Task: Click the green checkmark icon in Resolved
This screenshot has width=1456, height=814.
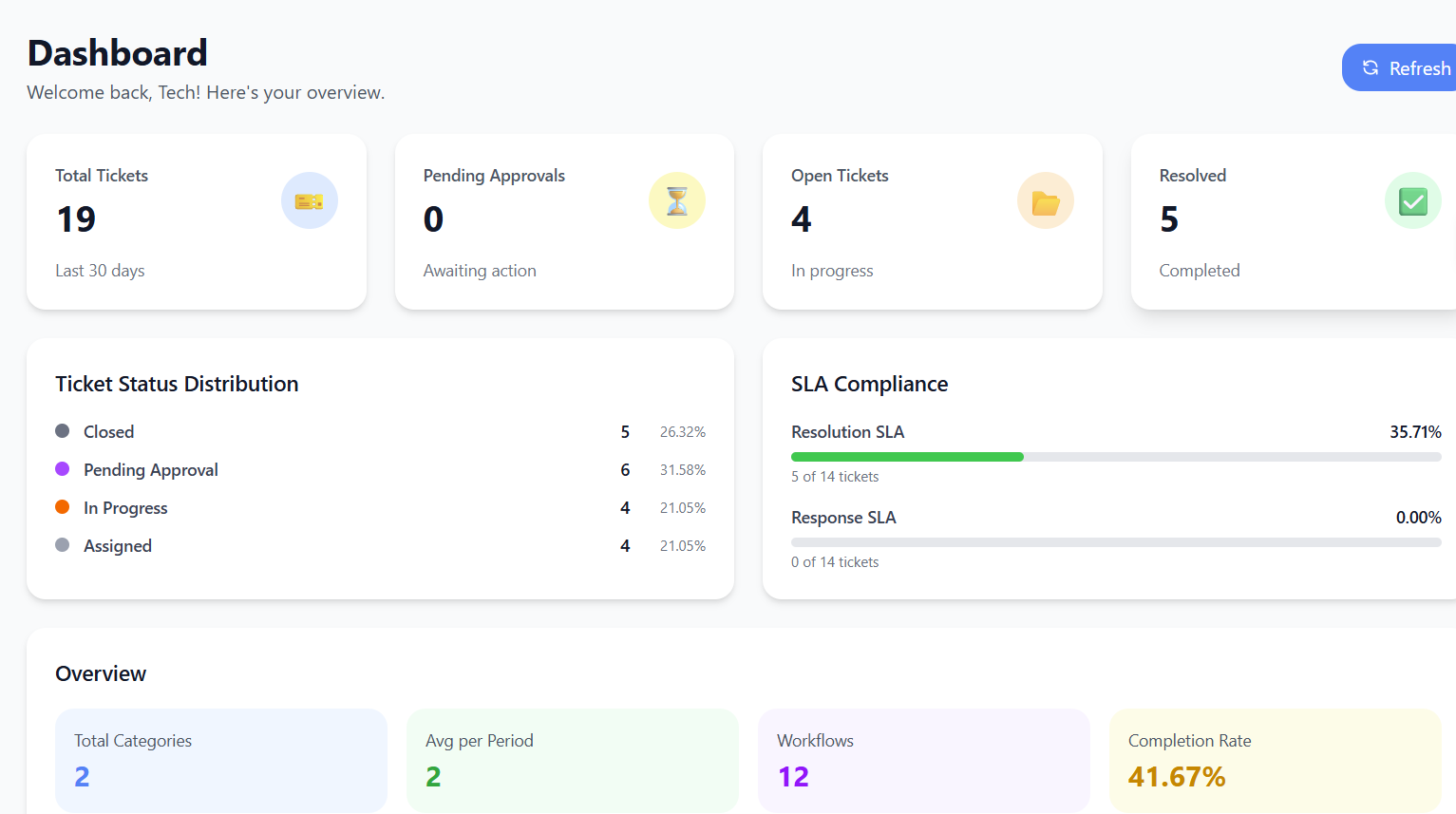Action: (x=1412, y=200)
